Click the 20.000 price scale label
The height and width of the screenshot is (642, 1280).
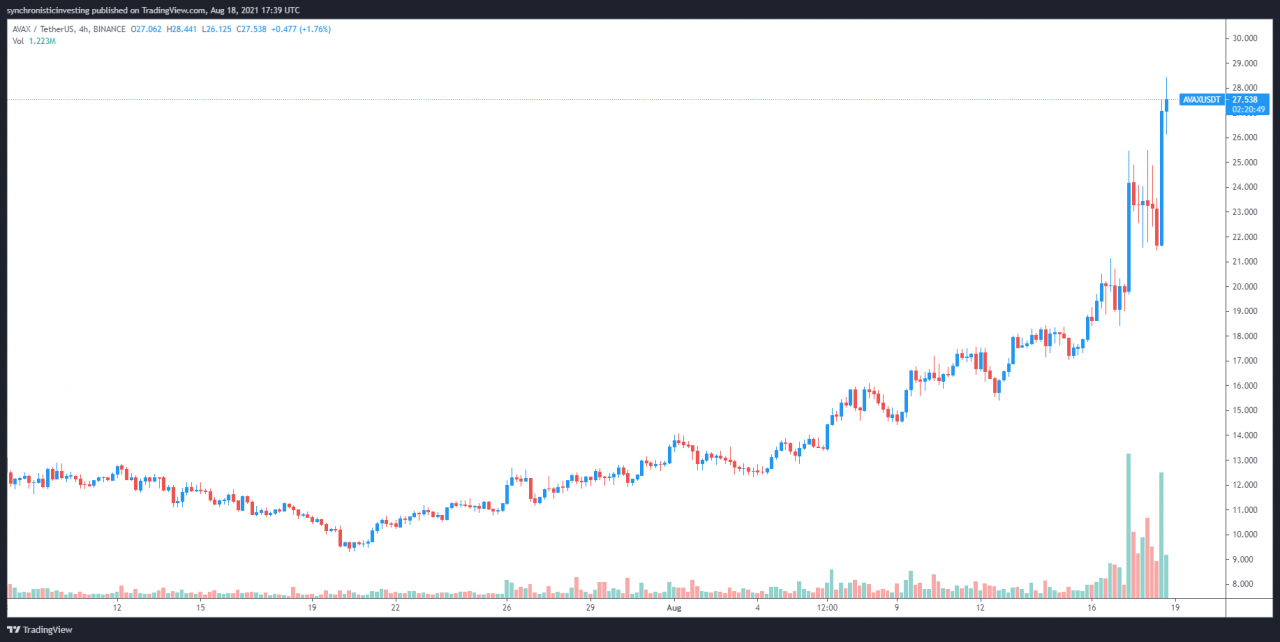point(1244,286)
